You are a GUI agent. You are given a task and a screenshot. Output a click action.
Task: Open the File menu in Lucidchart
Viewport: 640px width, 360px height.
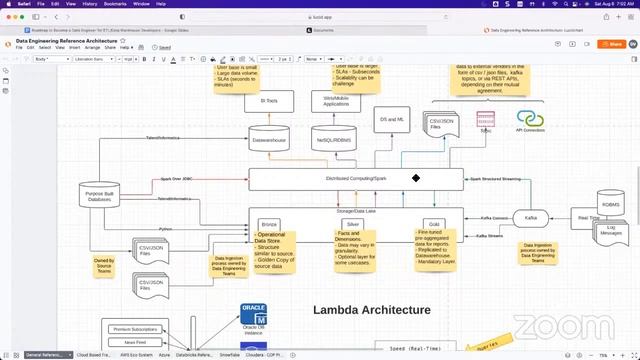click(x=19, y=48)
